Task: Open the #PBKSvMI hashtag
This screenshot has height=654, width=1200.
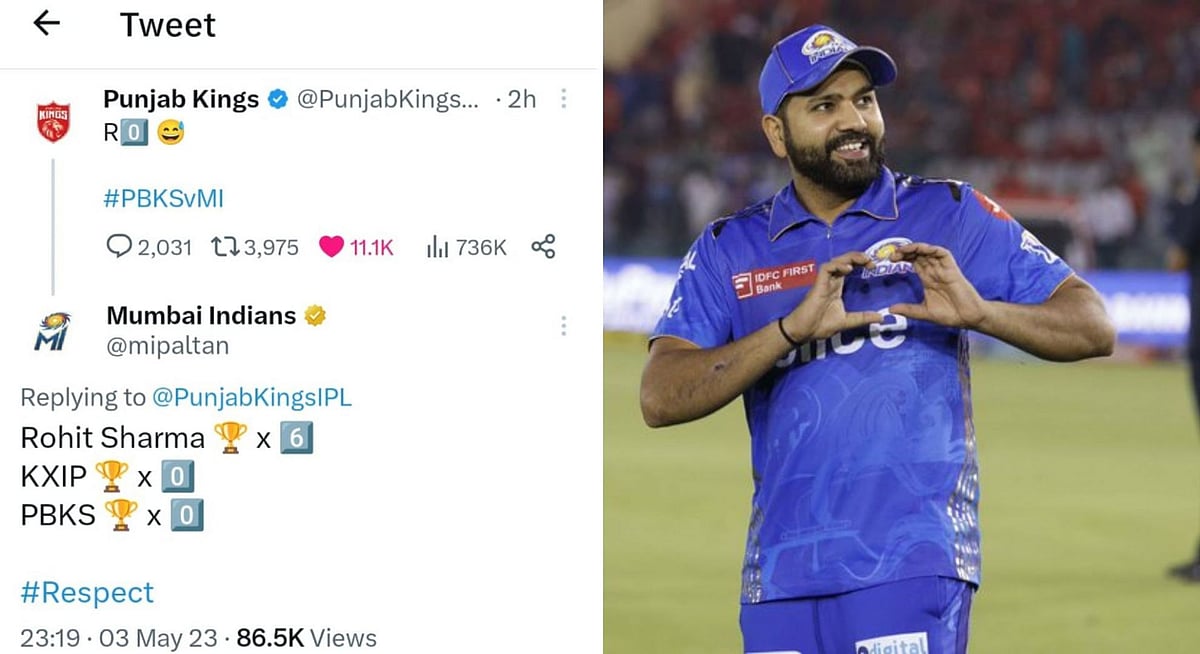Action: [x=162, y=198]
